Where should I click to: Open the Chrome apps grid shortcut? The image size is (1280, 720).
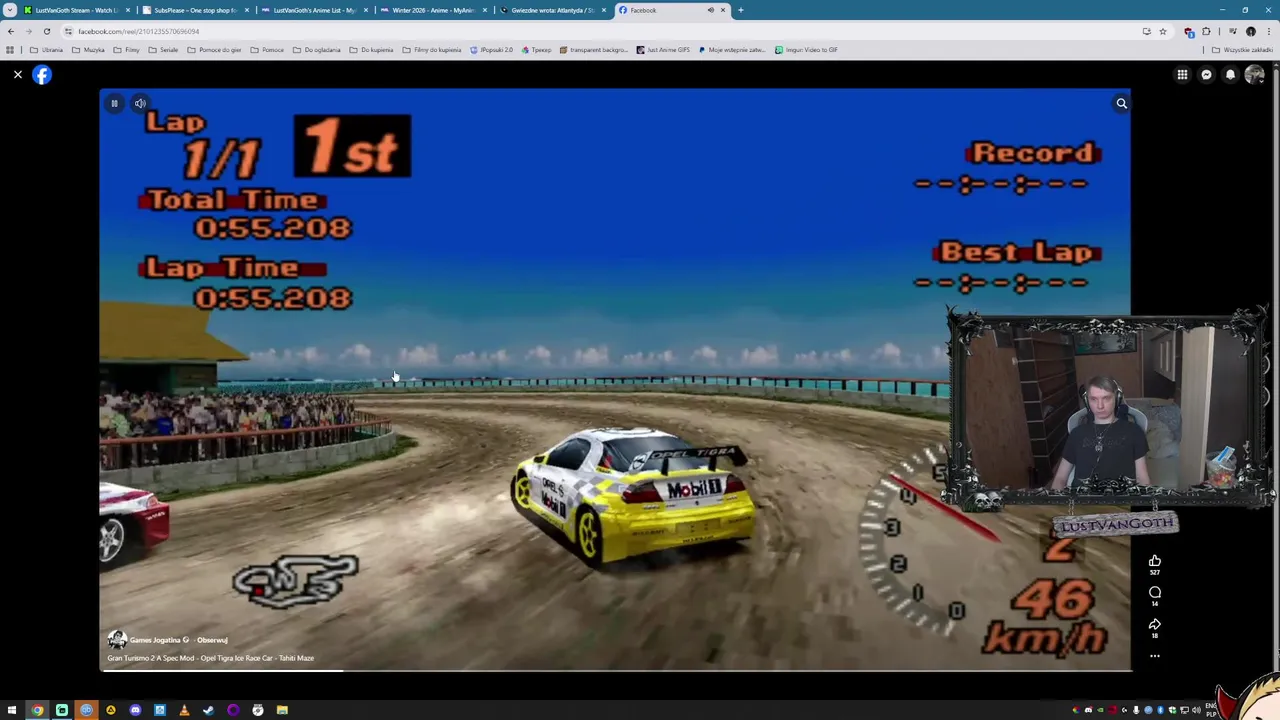pos(10,50)
